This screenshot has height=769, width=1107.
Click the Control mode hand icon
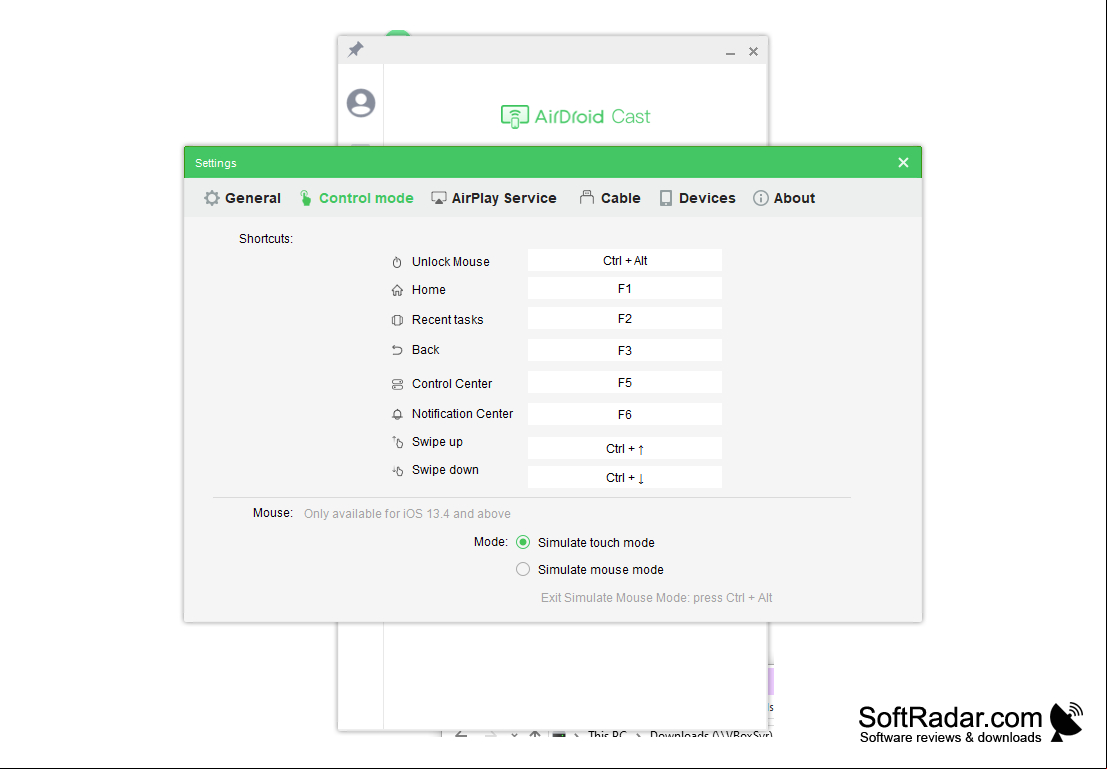tap(306, 198)
